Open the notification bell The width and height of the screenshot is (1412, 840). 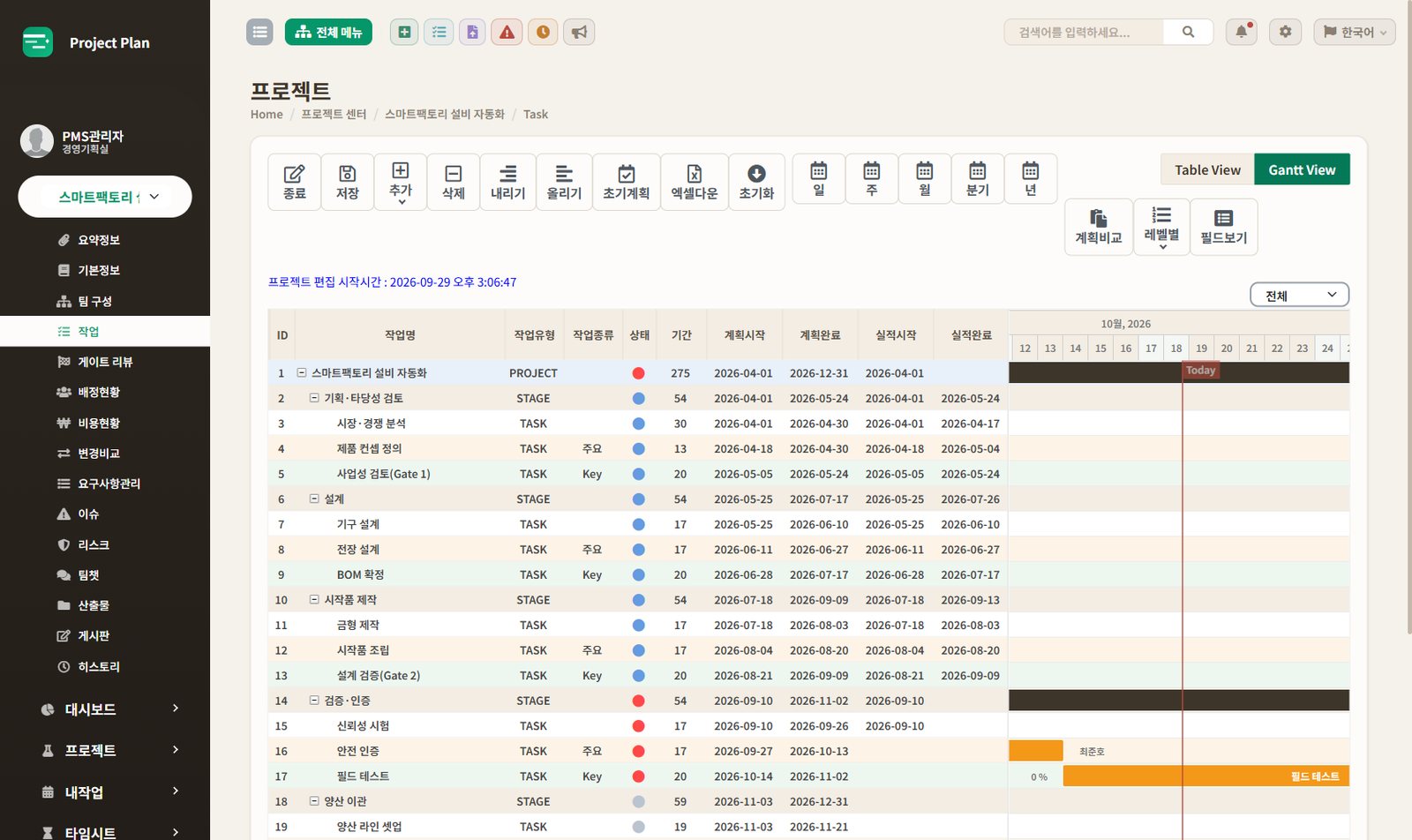(x=1242, y=32)
